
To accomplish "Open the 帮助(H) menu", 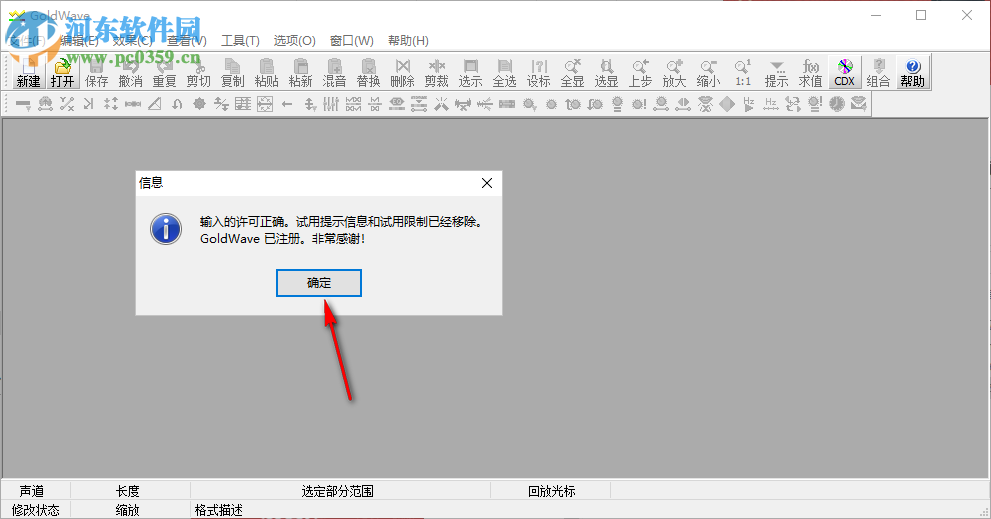I will (x=408, y=40).
